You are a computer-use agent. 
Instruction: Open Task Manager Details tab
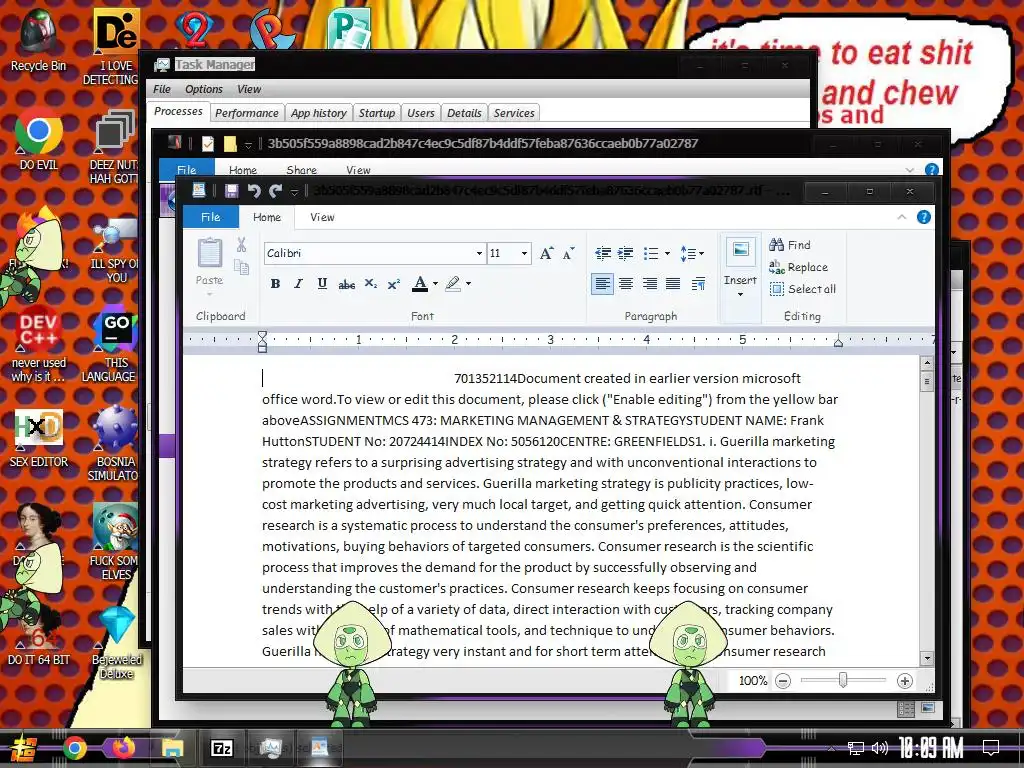coord(464,113)
